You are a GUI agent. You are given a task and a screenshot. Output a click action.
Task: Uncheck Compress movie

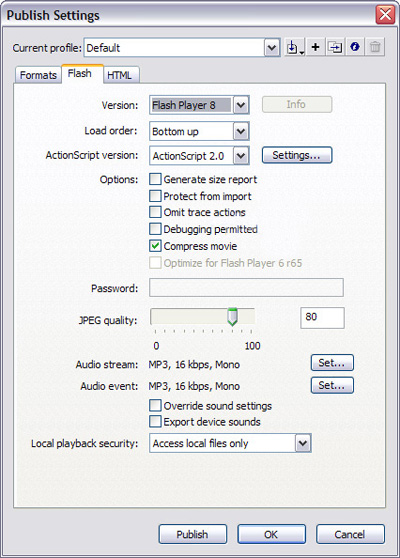[155, 246]
